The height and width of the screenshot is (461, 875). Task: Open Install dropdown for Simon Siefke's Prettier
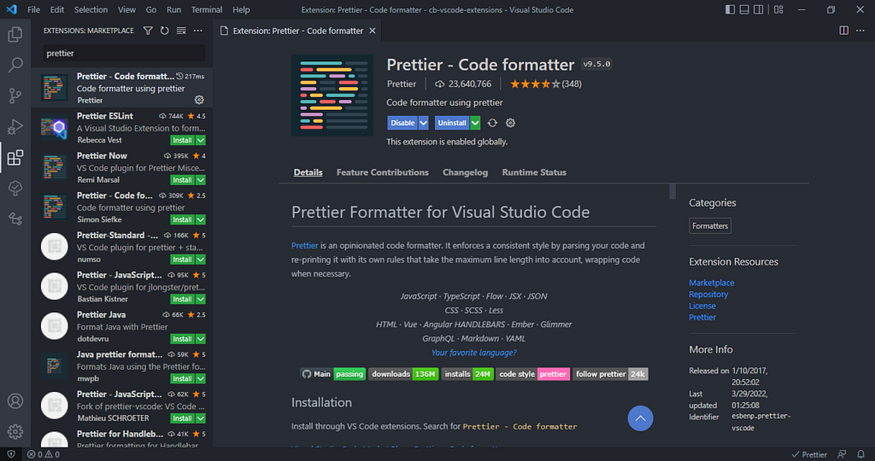click(201, 219)
